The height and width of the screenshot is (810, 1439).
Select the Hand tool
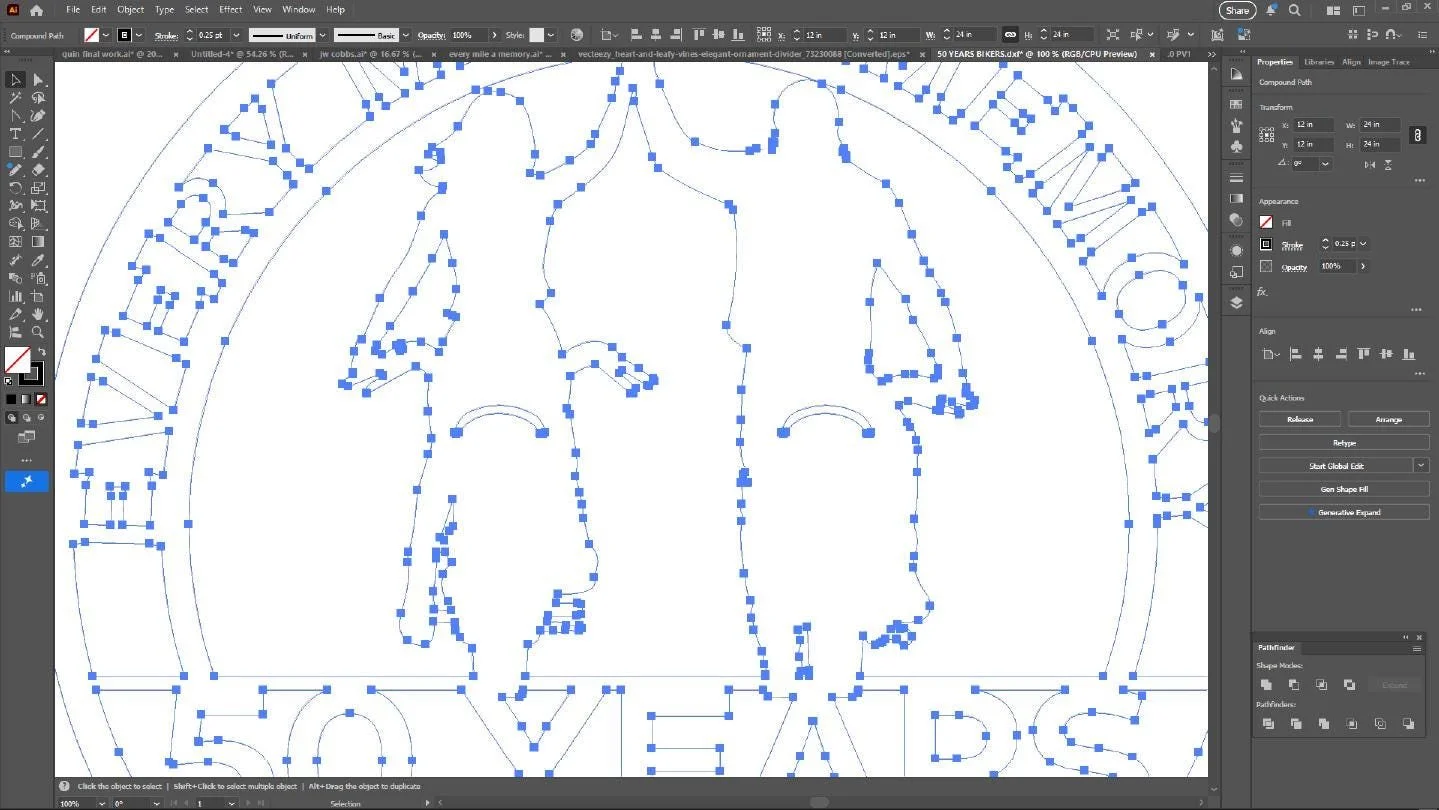pos(38,314)
